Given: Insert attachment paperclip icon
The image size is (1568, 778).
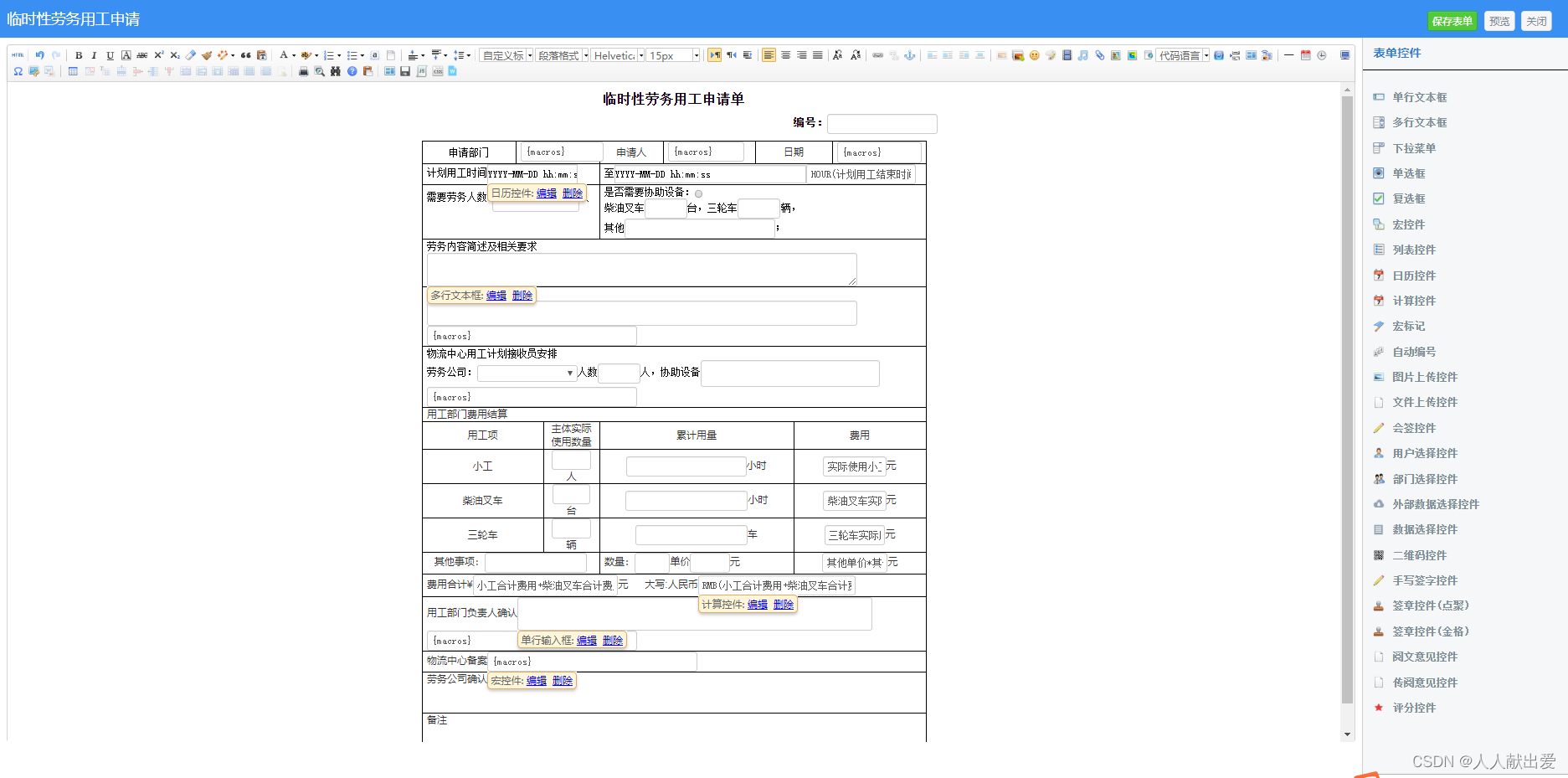Looking at the screenshot, I should click(1100, 55).
